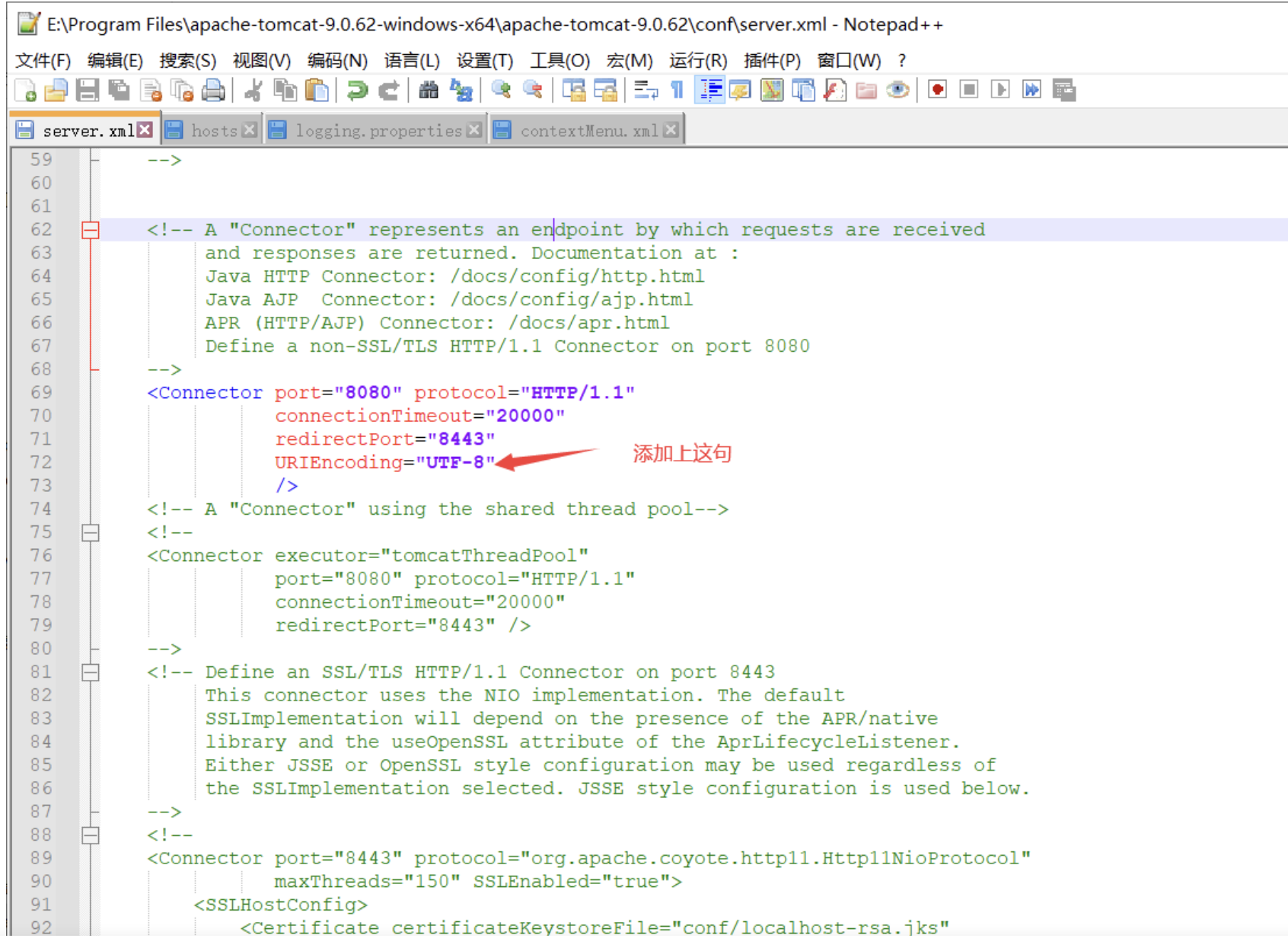Close the server.xml tab
Screen dimensions: 1288x951
145,130
